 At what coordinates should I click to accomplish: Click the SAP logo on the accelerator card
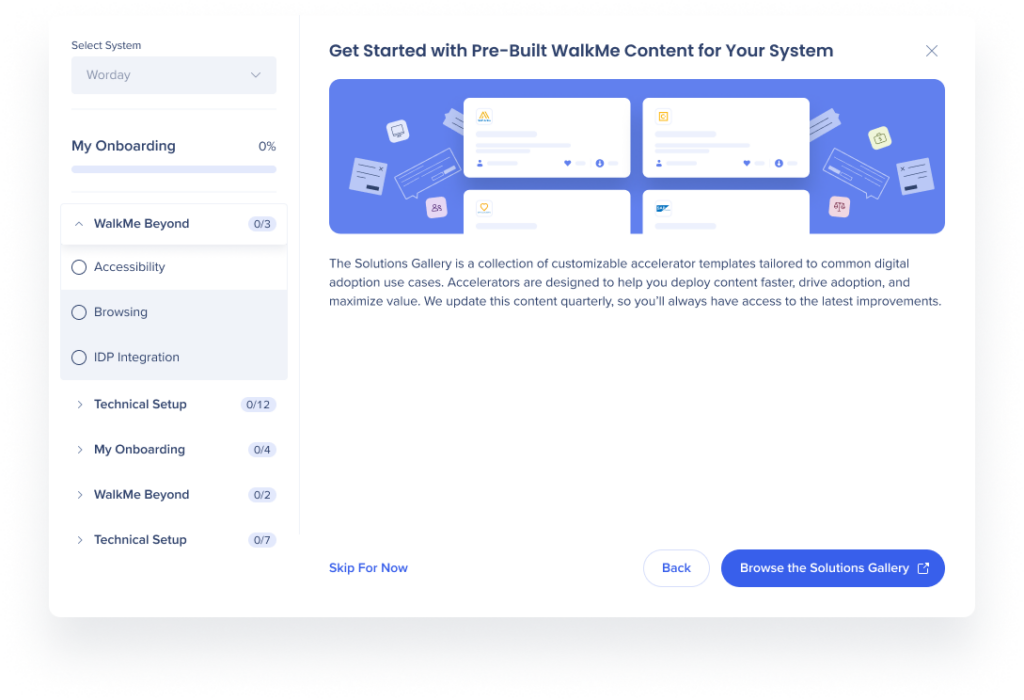662,207
